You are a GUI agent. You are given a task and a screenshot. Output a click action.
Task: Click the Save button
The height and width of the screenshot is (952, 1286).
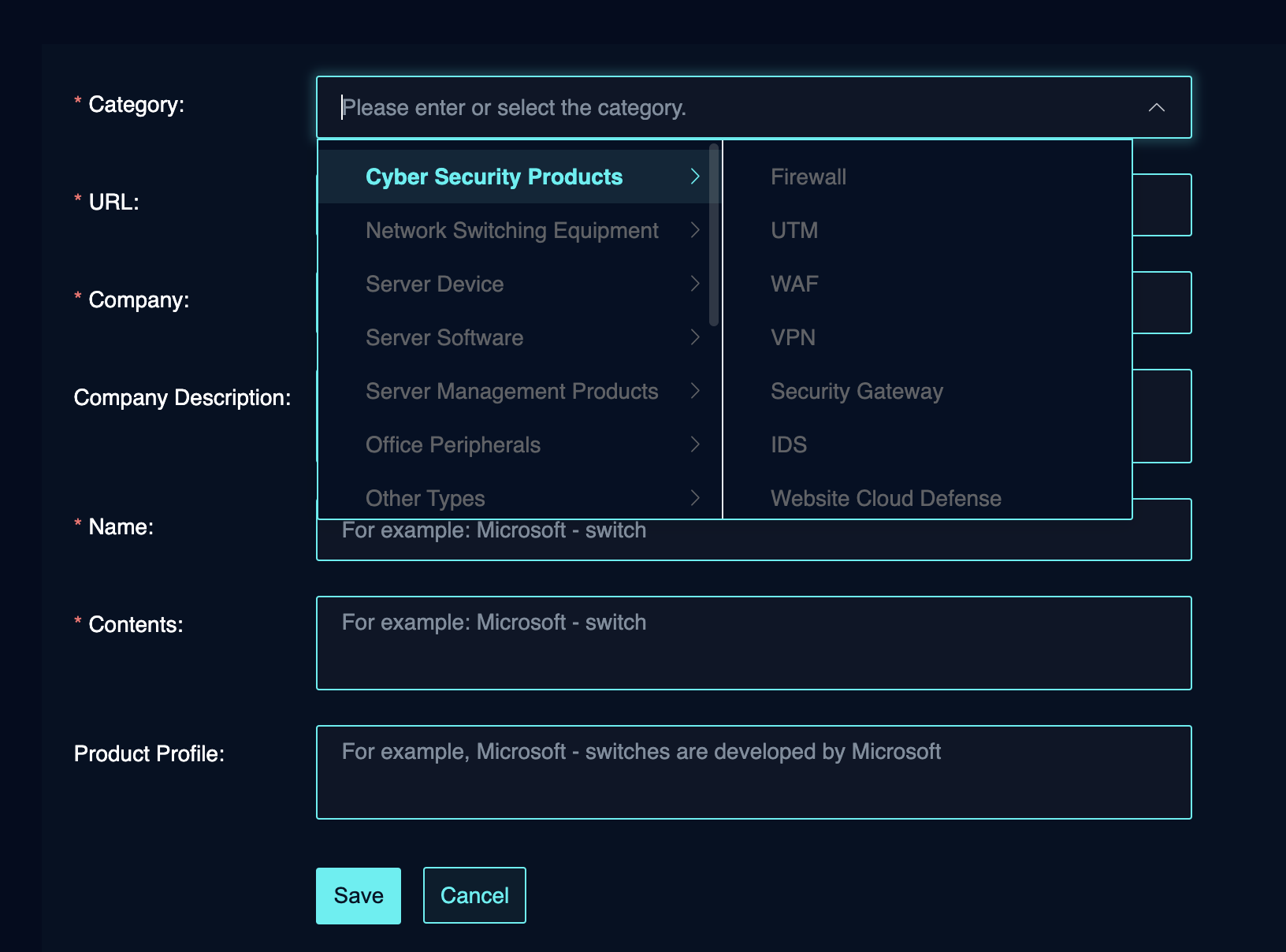[x=359, y=896]
